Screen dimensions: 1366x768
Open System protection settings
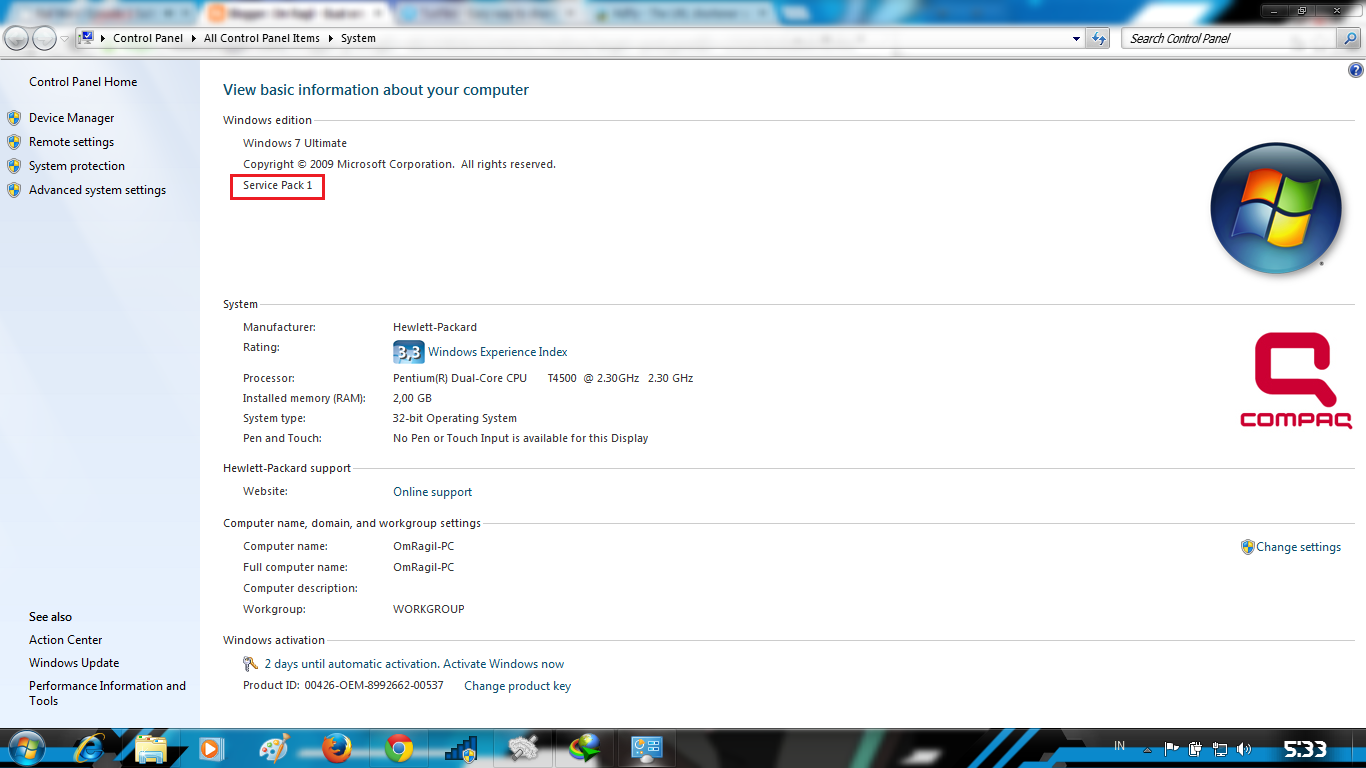[77, 166]
